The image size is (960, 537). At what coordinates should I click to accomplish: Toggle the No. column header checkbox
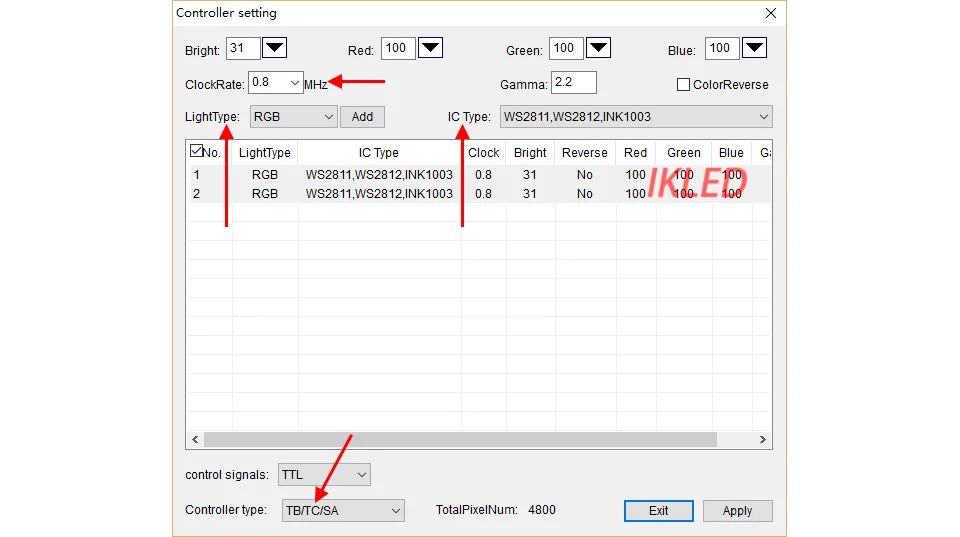196,151
